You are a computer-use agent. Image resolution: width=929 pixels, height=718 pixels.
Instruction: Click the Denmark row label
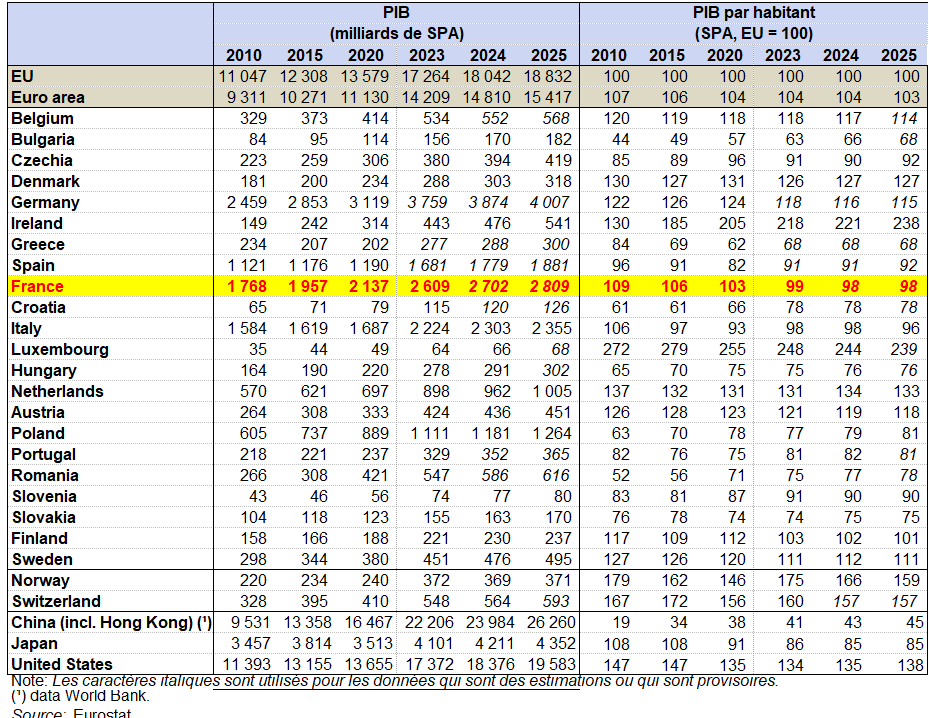click(45, 181)
